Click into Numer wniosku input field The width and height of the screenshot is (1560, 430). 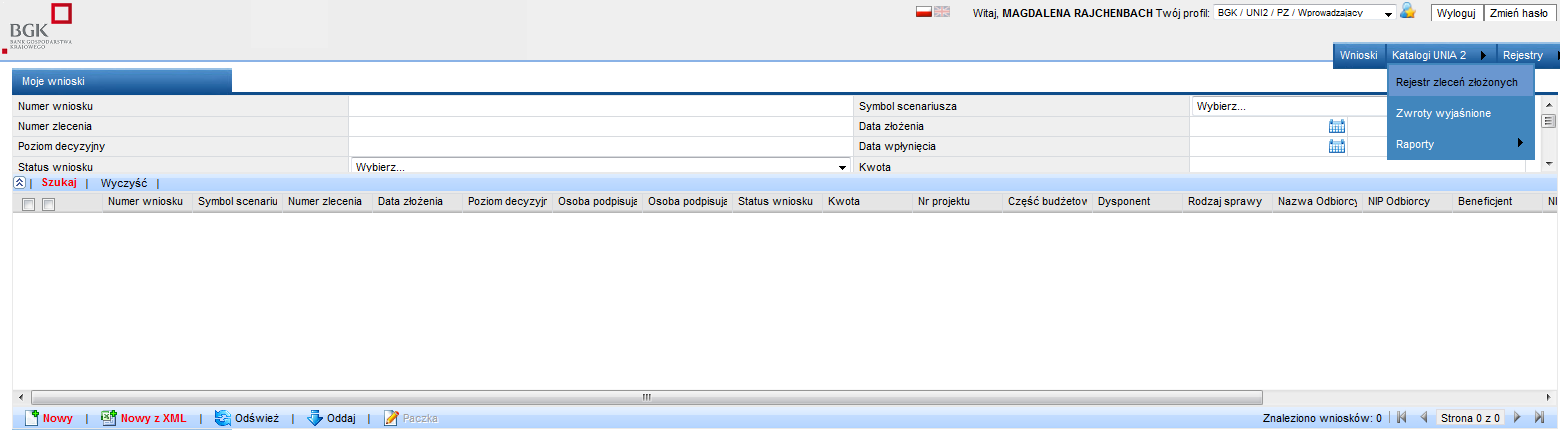[x=600, y=106]
